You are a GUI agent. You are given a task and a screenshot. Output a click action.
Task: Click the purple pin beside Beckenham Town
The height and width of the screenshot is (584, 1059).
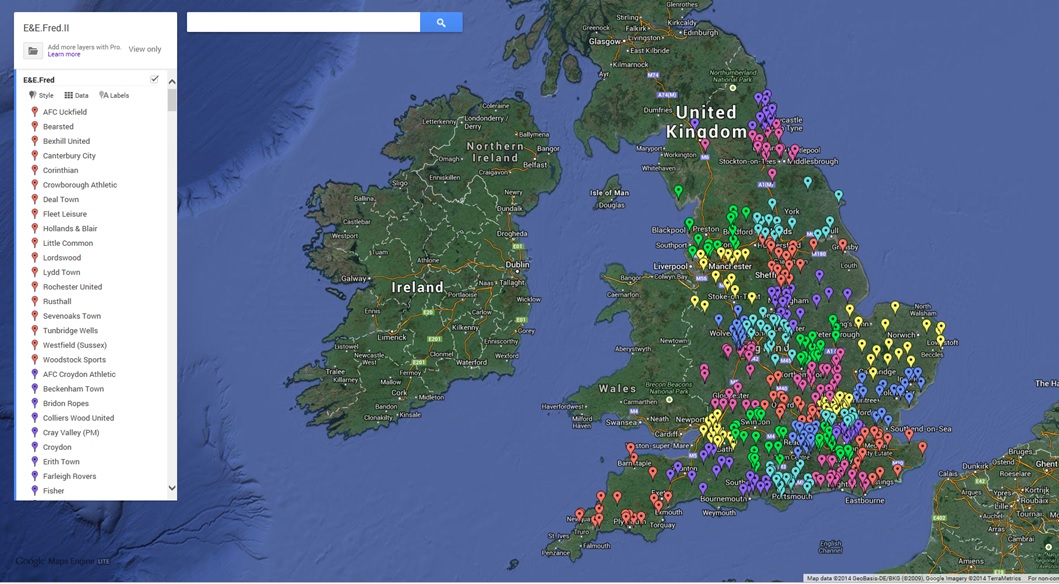click(x=35, y=389)
